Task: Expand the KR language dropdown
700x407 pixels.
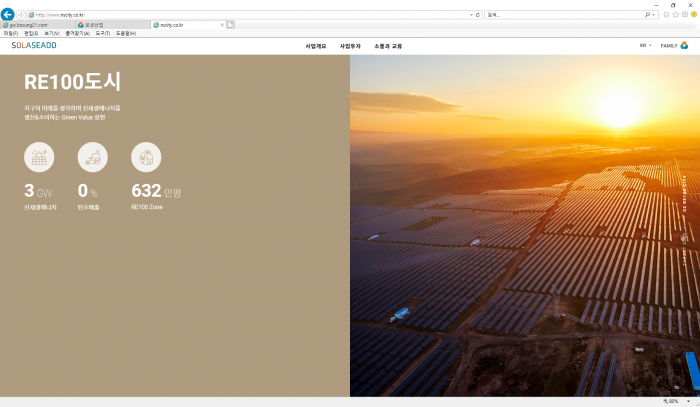Action: pos(645,46)
